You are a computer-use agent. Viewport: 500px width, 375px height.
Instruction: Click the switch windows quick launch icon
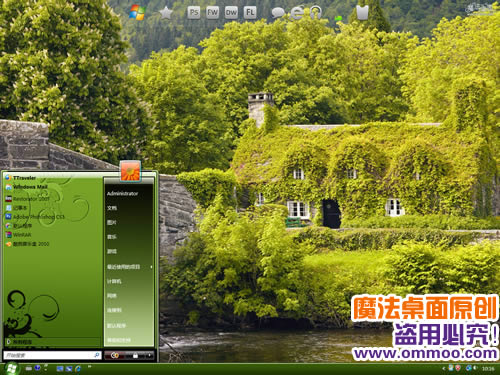point(69,369)
